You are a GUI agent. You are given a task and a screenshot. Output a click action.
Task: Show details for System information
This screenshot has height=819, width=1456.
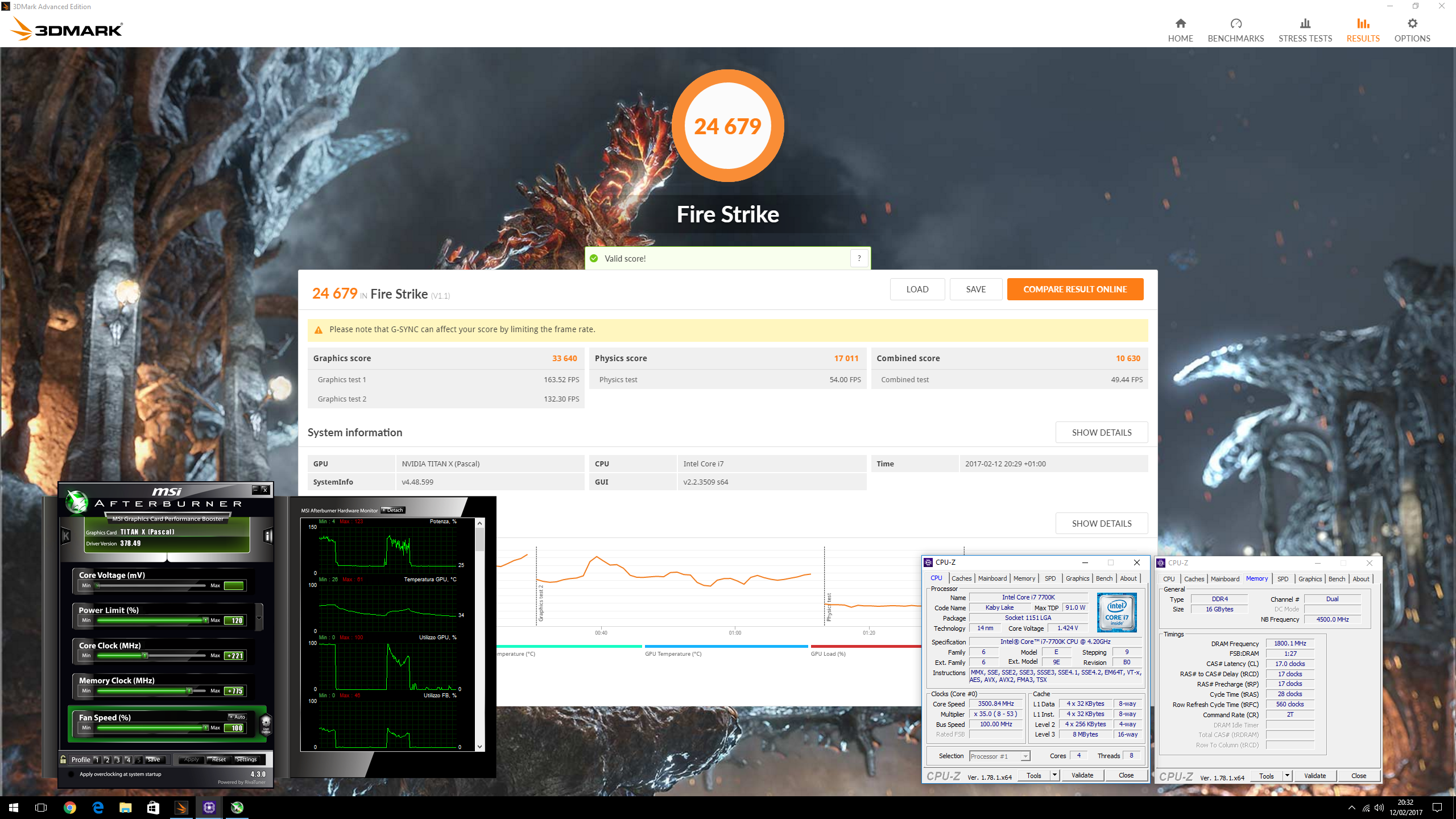[x=1101, y=432]
